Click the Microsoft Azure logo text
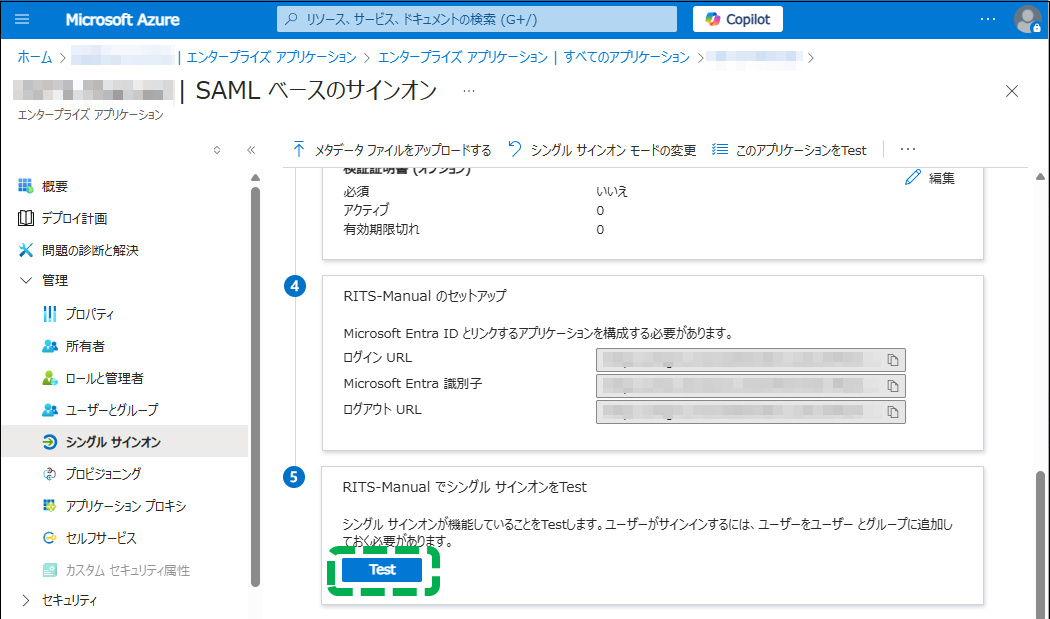The height and width of the screenshot is (619, 1050). [x=123, y=19]
